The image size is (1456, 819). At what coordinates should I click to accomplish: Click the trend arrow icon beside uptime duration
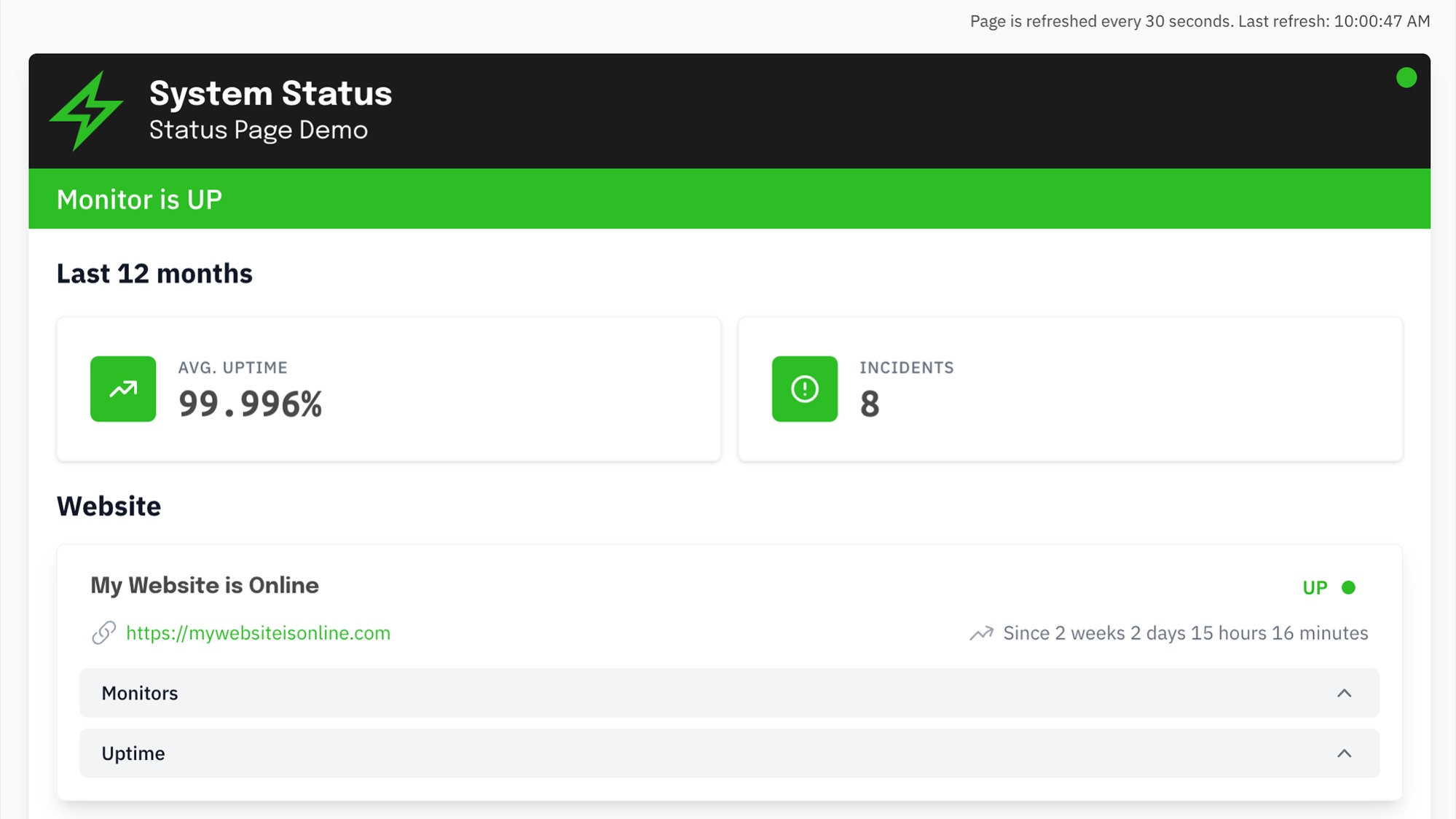pos(980,633)
